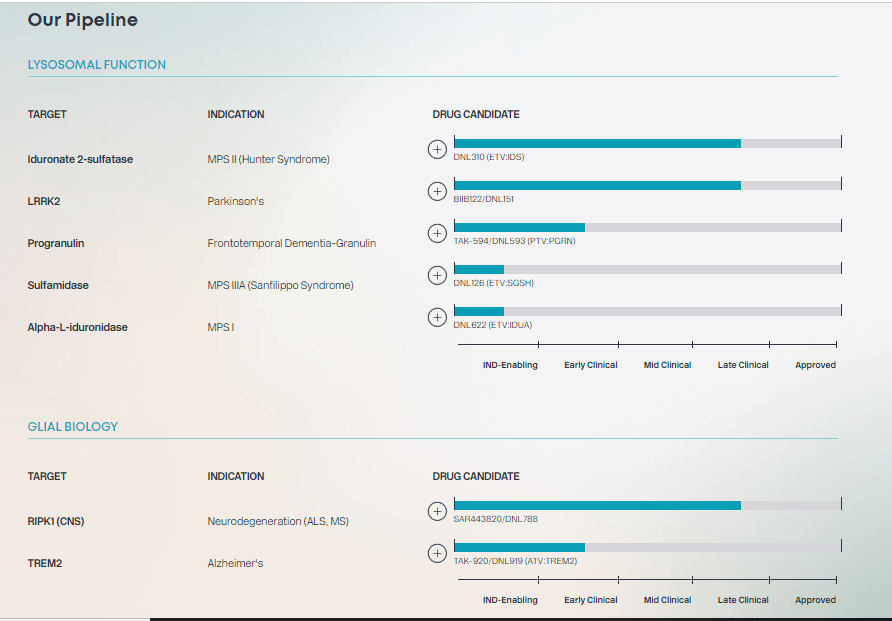This screenshot has height=621, width=892.
Task: Click the DNL310 progress bar
Action: [647, 143]
